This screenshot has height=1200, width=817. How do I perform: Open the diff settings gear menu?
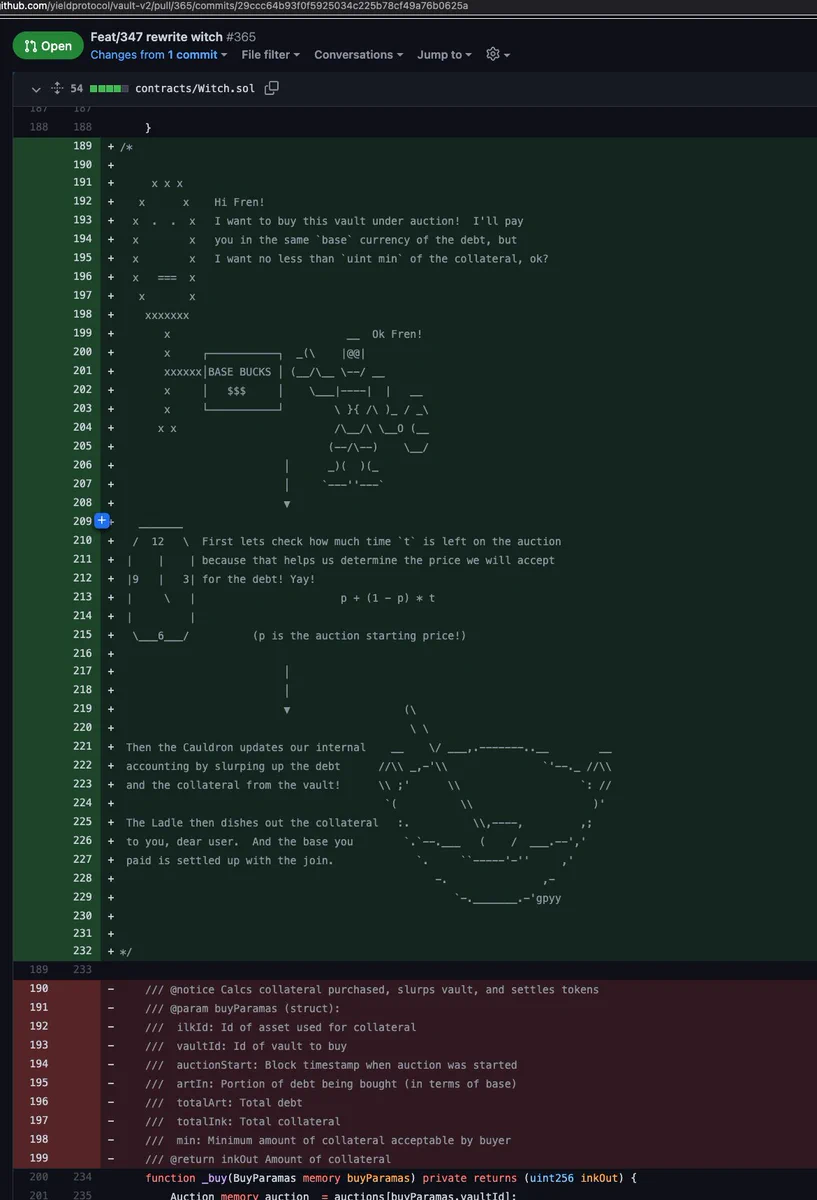click(498, 55)
